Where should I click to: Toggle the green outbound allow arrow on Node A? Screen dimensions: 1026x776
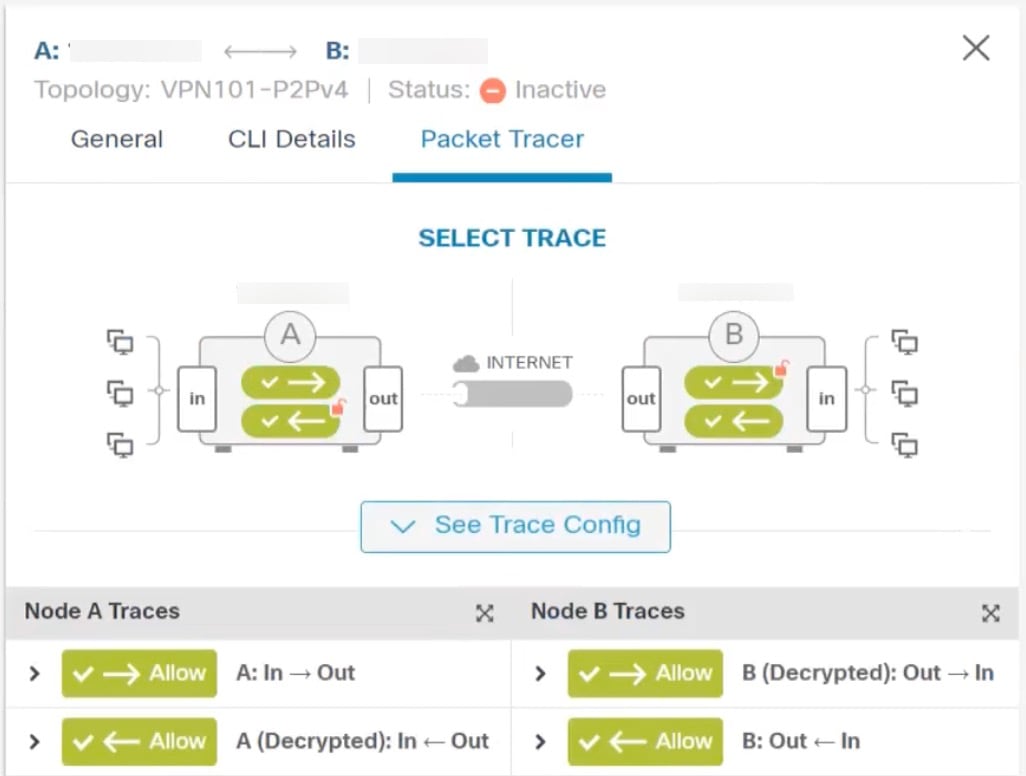tap(290, 381)
